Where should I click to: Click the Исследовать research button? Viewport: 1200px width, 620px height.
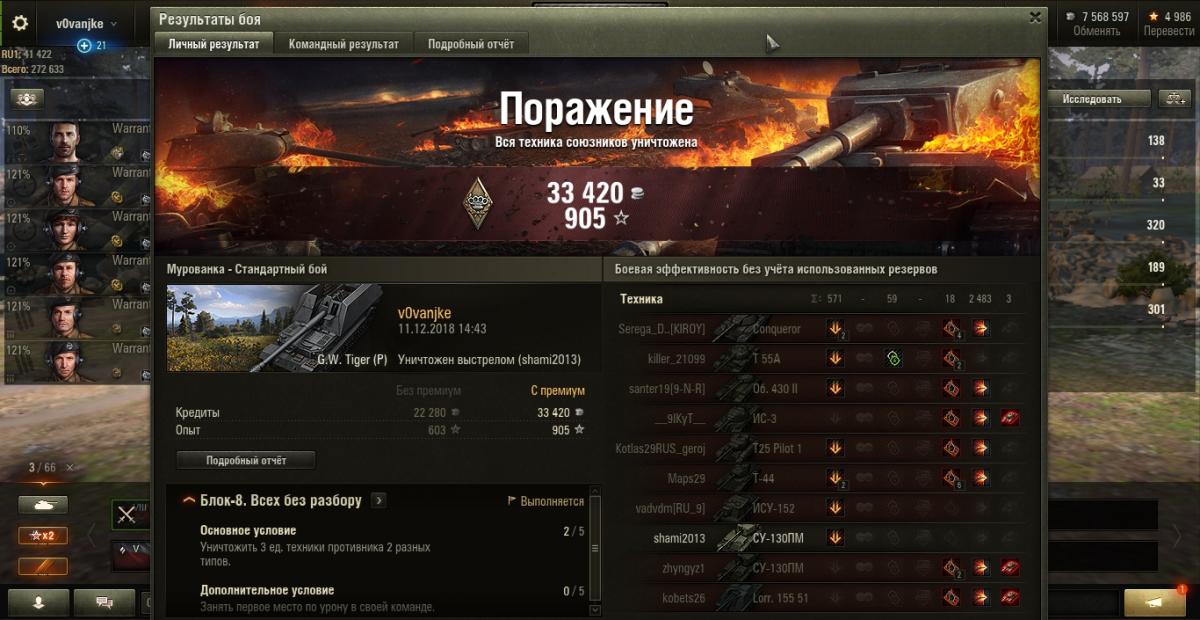coord(1092,99)
